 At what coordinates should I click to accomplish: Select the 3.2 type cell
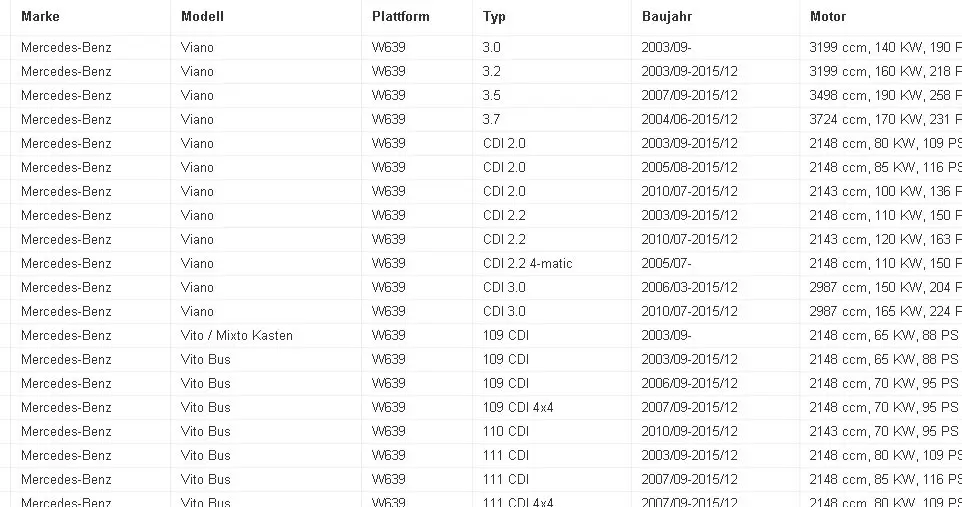coord(492,71)
